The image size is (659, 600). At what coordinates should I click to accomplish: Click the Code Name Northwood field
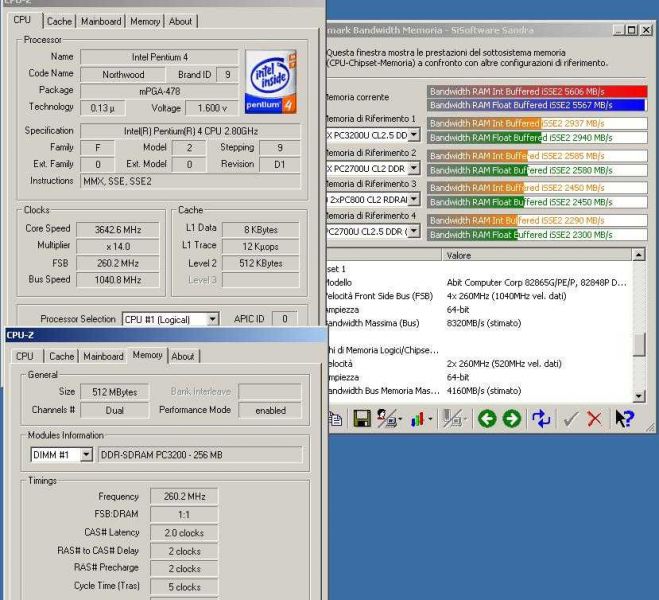pos(123,74)
